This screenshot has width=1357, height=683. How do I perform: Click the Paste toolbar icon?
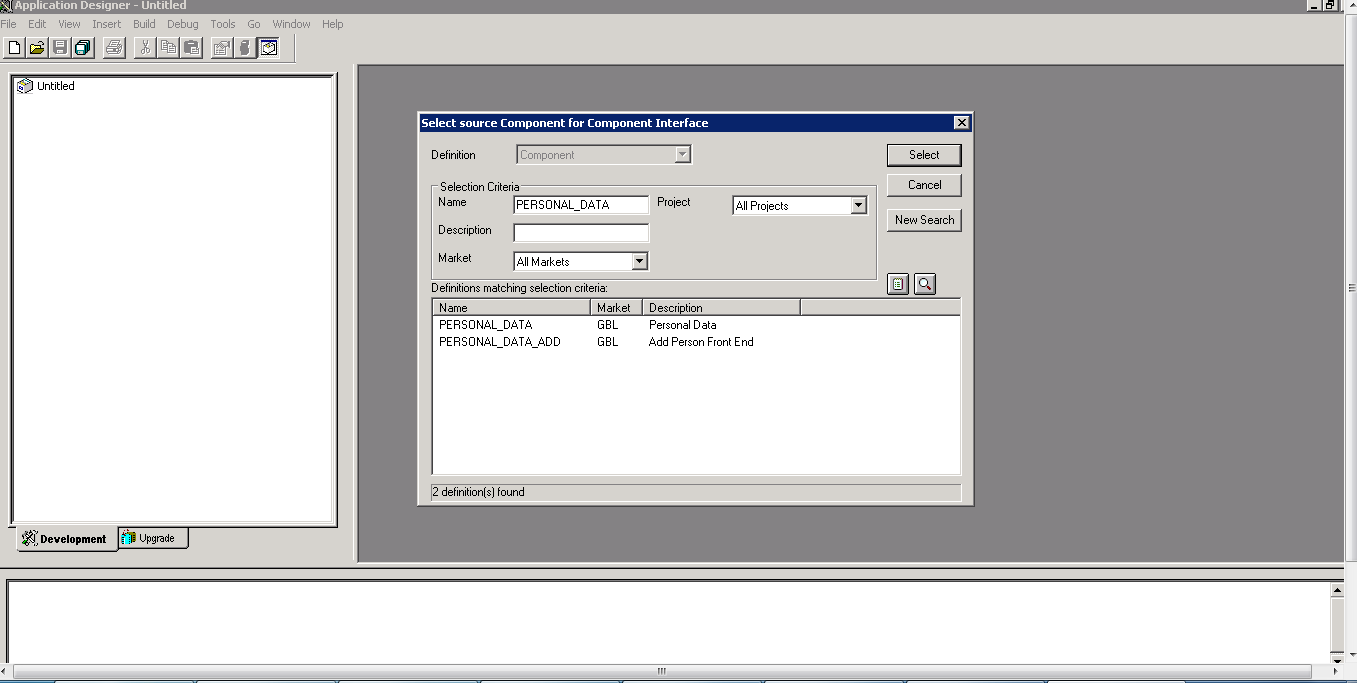pyautogui.click(x=190, y=46)
